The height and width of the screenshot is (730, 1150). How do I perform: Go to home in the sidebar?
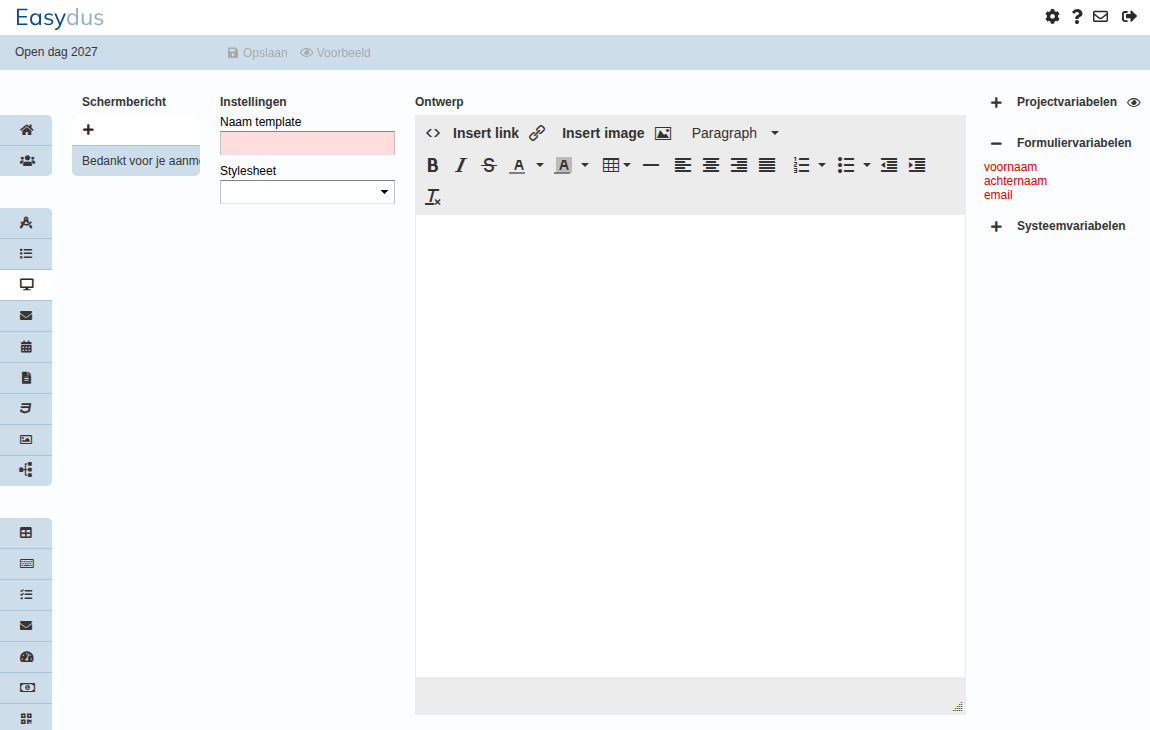click(26, 130)
